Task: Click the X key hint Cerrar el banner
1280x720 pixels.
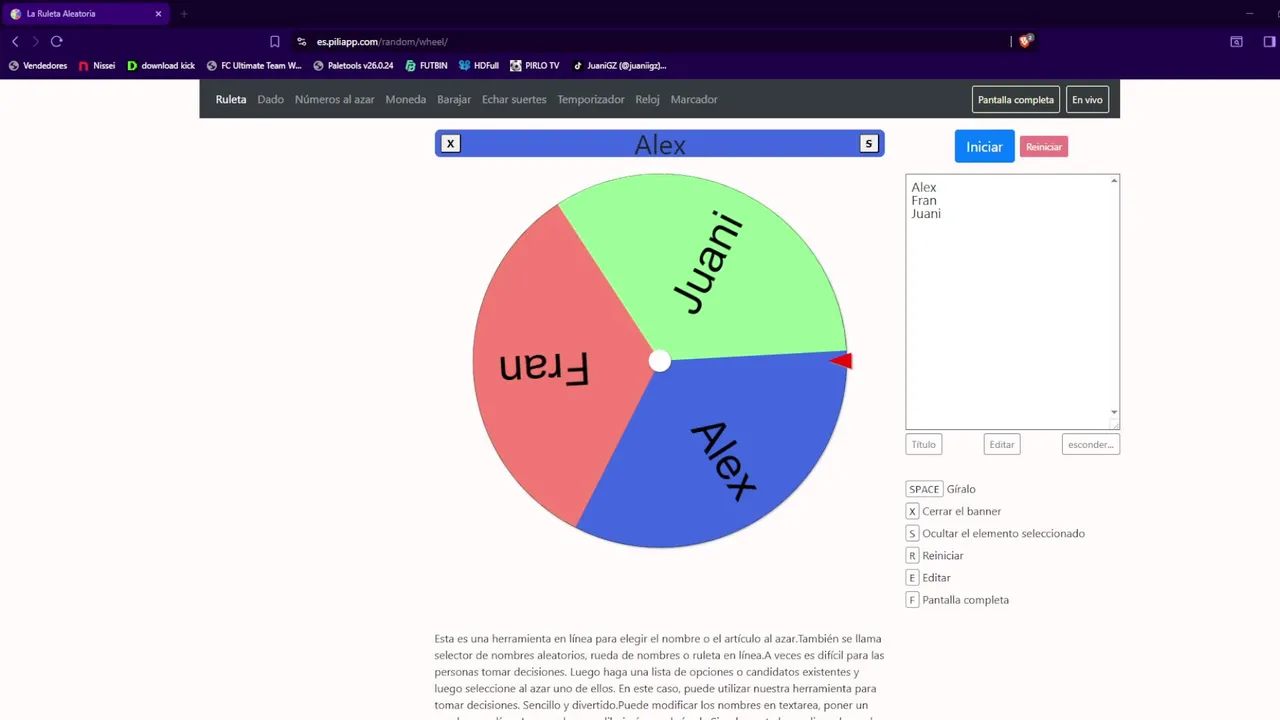Action: [912, 511]
